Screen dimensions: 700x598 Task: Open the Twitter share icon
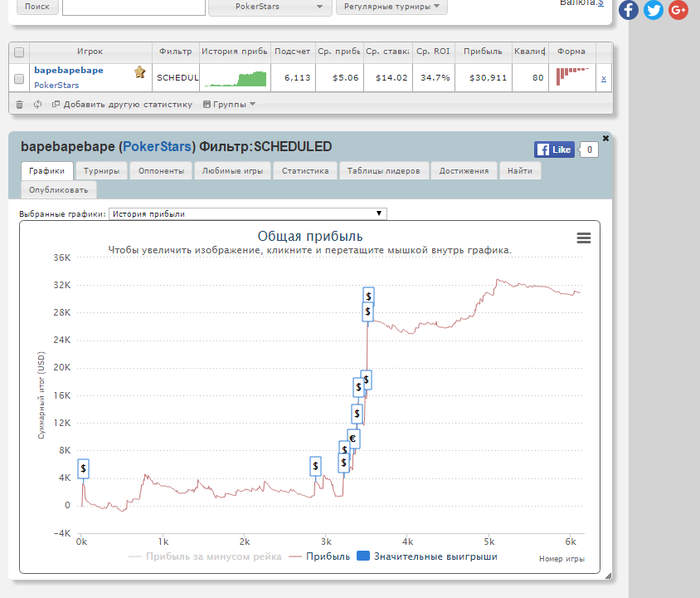pyautogui.click(x=653, y=10)
